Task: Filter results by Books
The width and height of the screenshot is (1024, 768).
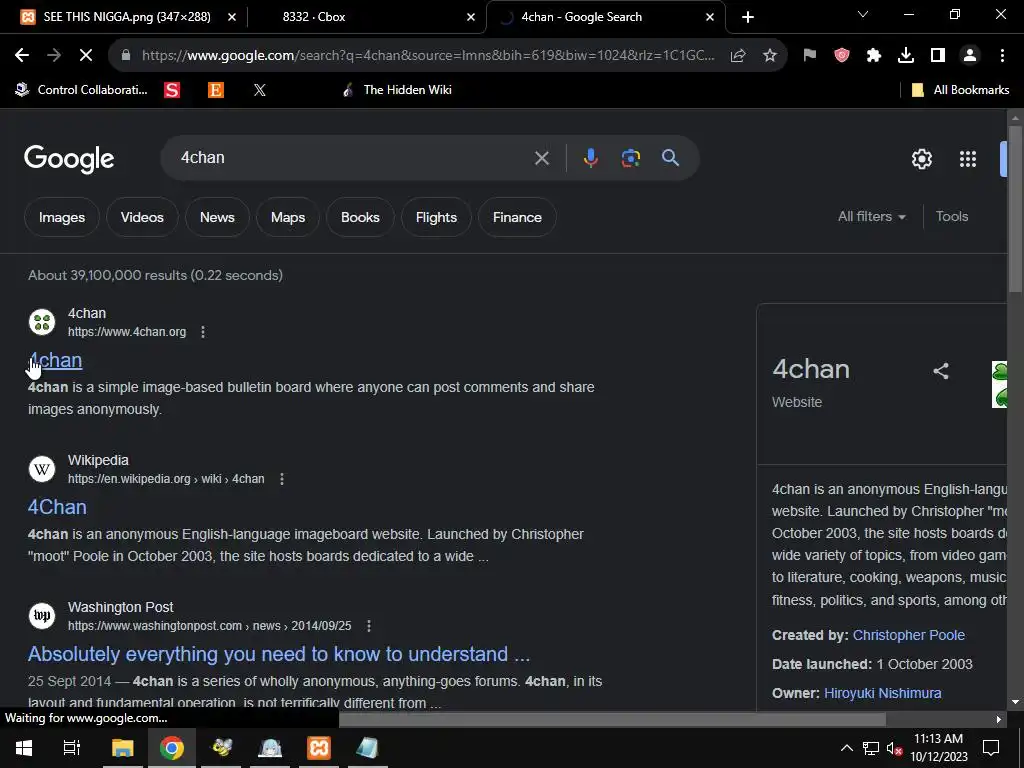Action: click(x=360, y=217)
